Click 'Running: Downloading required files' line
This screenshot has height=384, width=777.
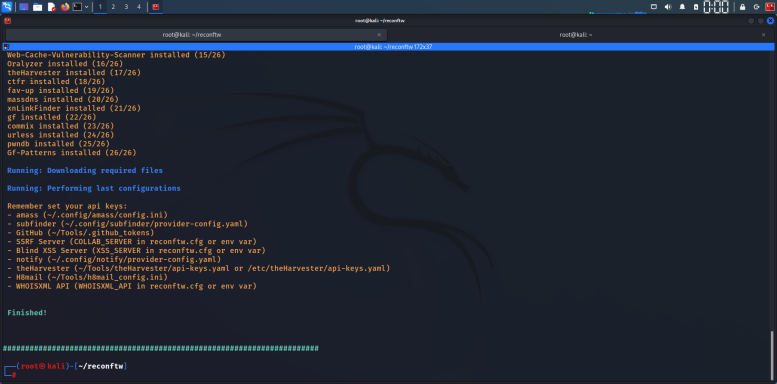[x=85, y=170]
